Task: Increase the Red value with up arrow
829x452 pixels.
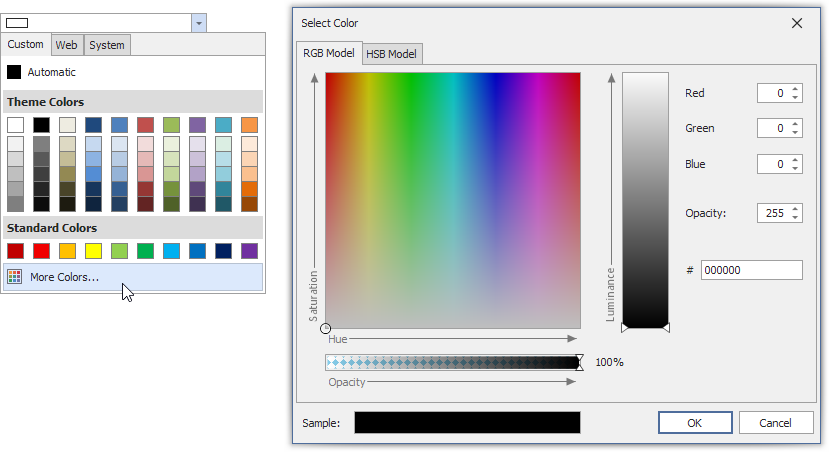Action: [x=795, y=89]
